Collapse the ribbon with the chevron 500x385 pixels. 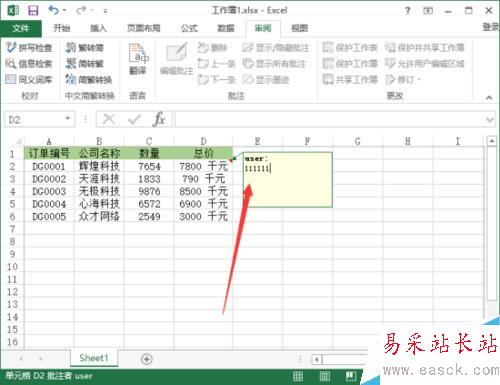(x=489, y=97)
